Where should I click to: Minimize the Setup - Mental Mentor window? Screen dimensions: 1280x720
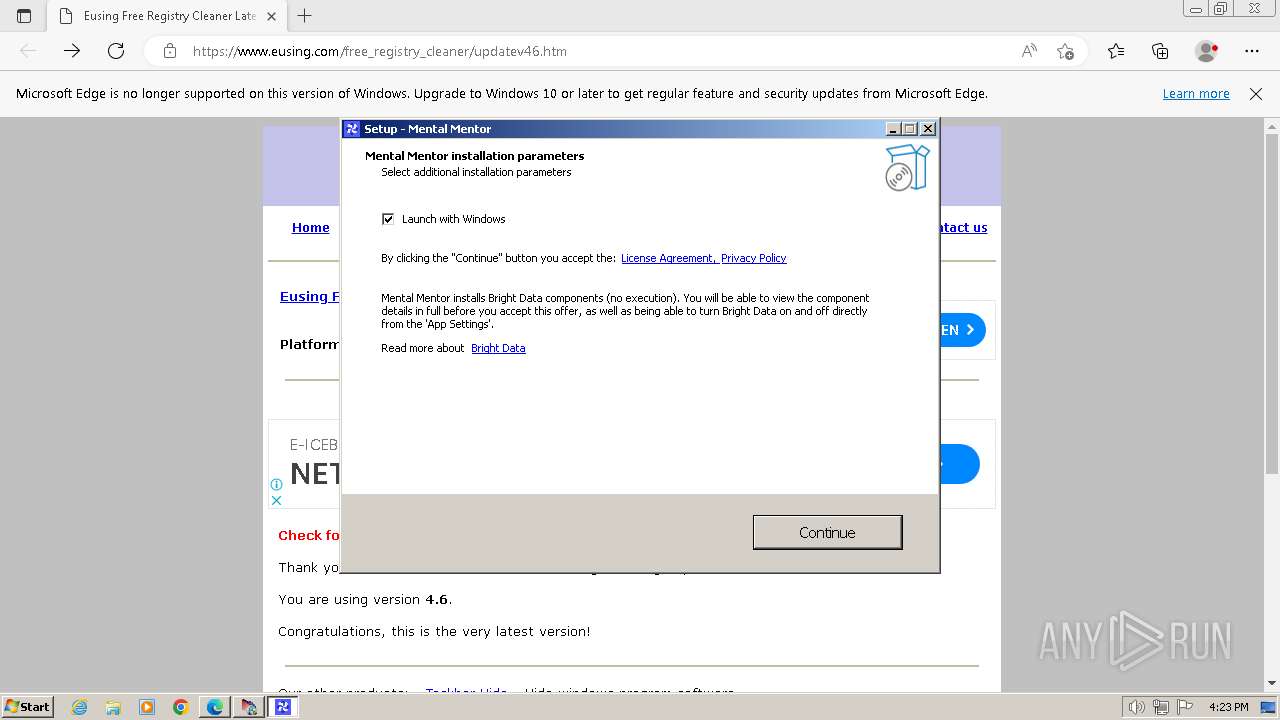(893, 129)
